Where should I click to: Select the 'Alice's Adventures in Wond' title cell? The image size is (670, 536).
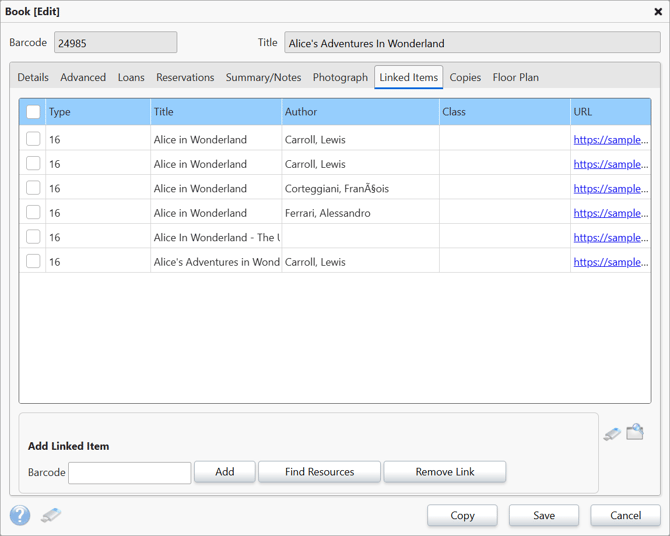coord(216,262)
